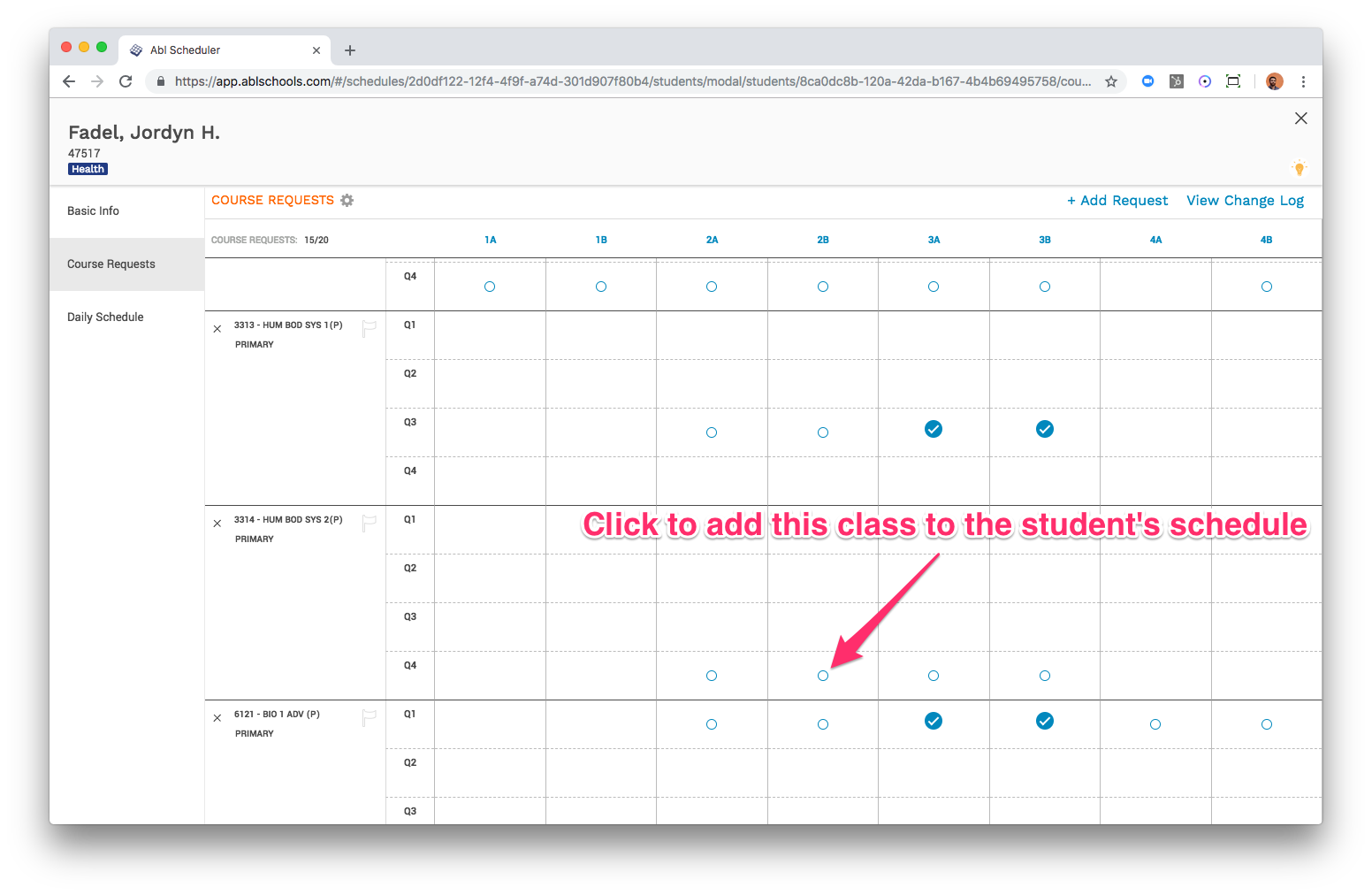The height and width of the screenshot is (895, 1372).
Task: Open Course Requests settings gear
Action: pos(347,201)
